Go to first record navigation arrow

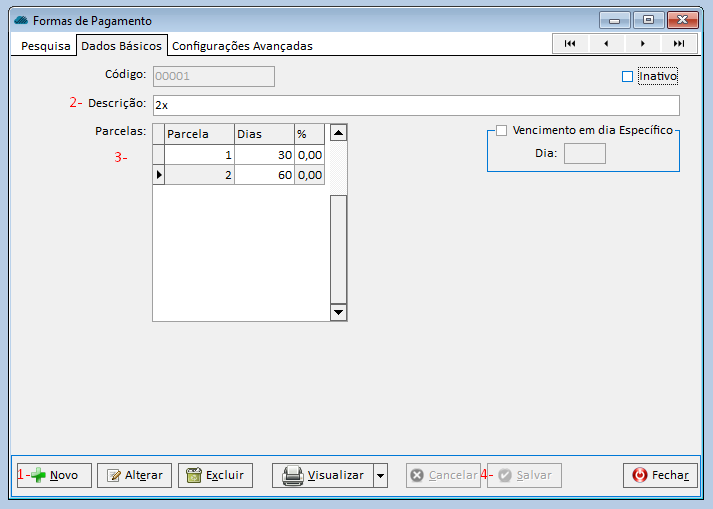(570, 44)
